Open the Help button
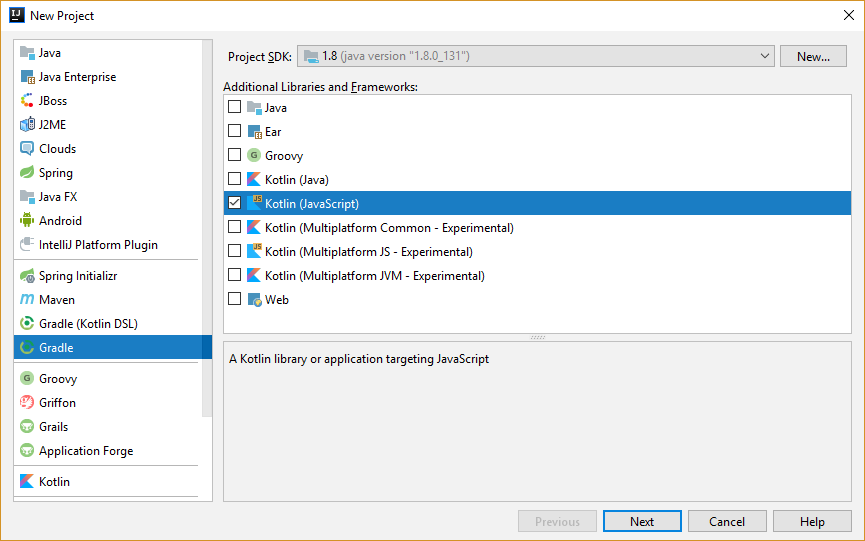This screenshot has height=541, width=865. pyautogui.click(x=812, y=521)
